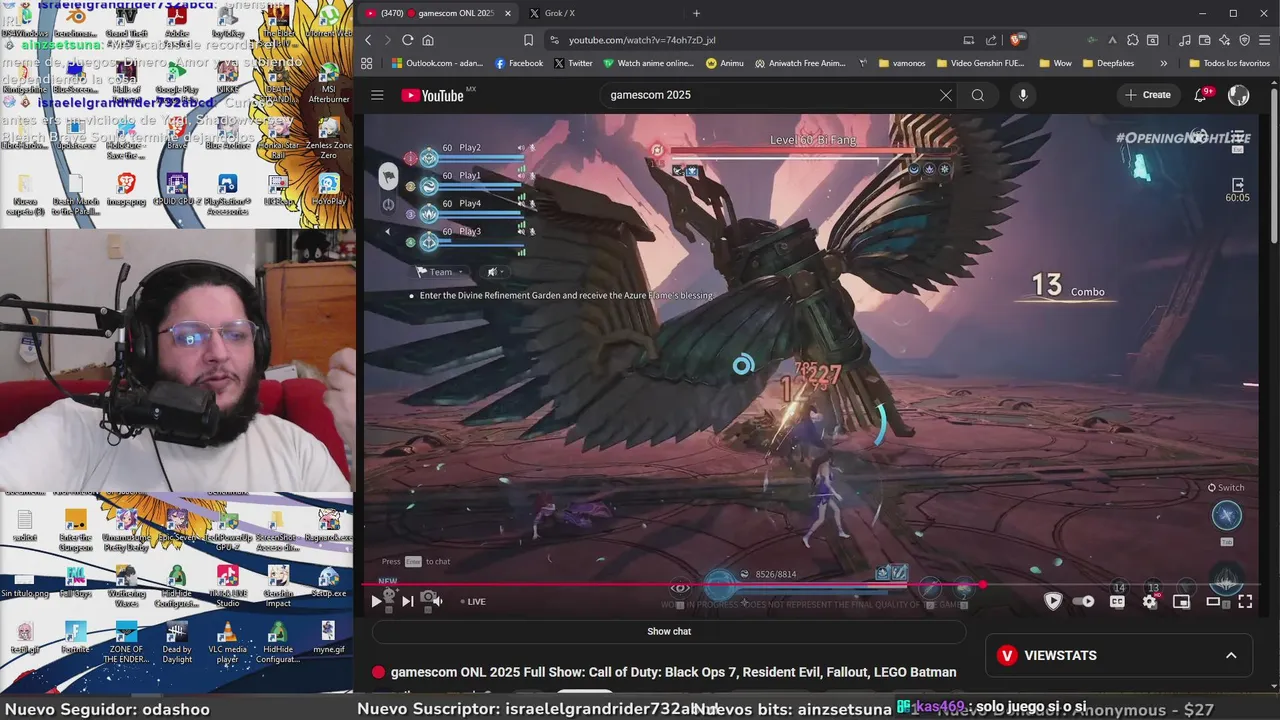Open the Twitter bookmark
The height and width of the screenshot is (720, 1280).
(x=573, y=63)
